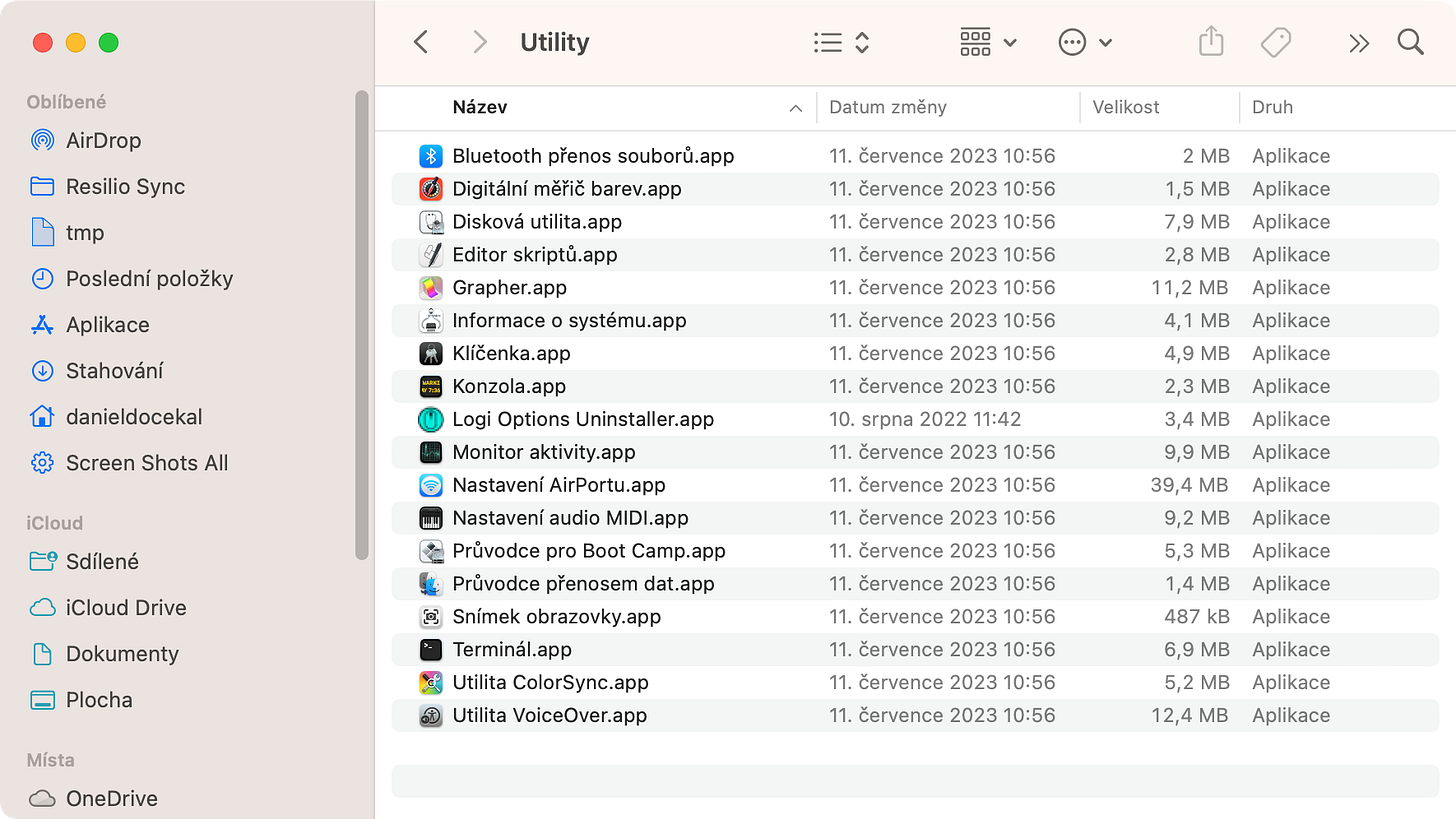
Task: Click the Klíčenka app icon
Action: (x=431, y=354)
